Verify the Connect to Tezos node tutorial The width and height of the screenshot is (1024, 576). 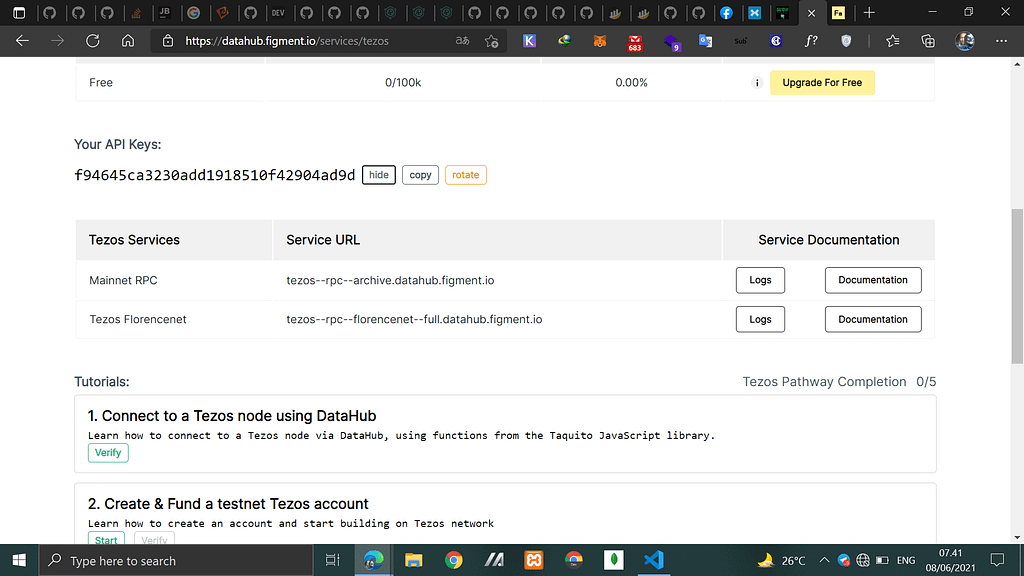(x=108, y=453)
